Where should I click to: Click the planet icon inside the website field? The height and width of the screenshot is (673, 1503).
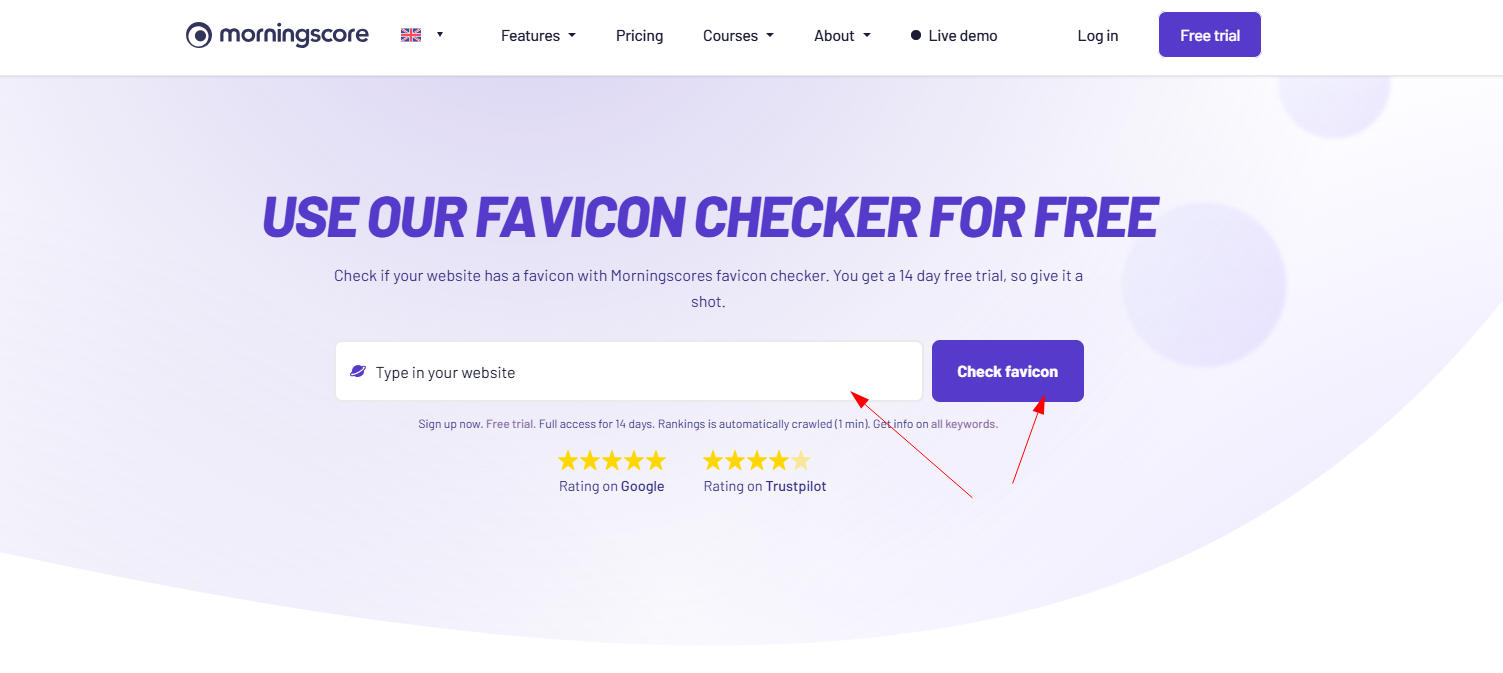[x=358, y=371]
